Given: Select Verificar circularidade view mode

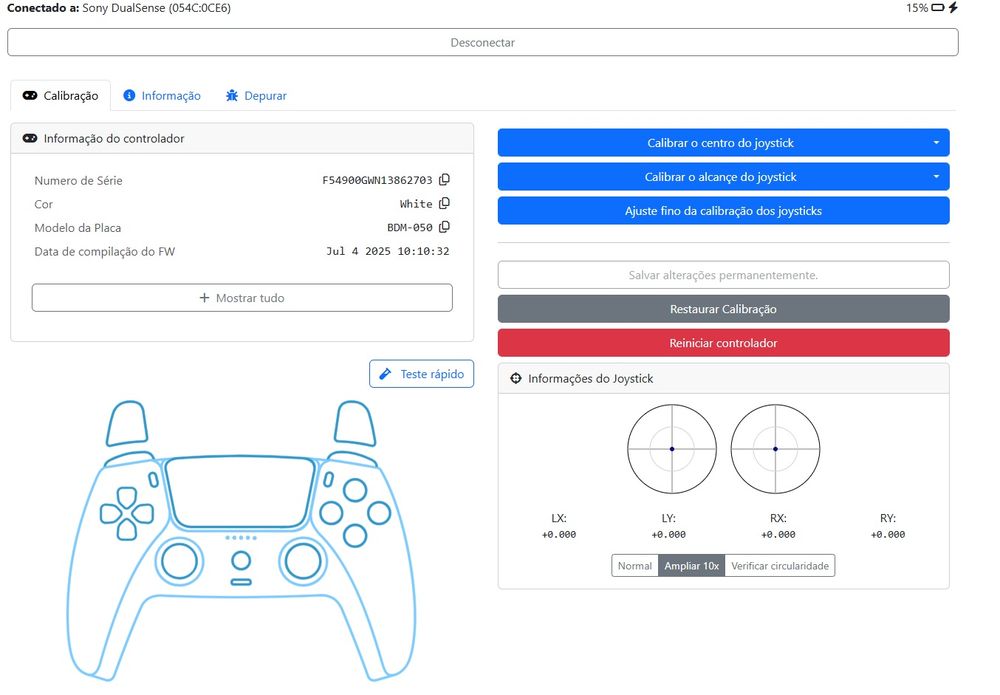Looking at the screenshot, I should pyautogui.click(x=780, y=566).
